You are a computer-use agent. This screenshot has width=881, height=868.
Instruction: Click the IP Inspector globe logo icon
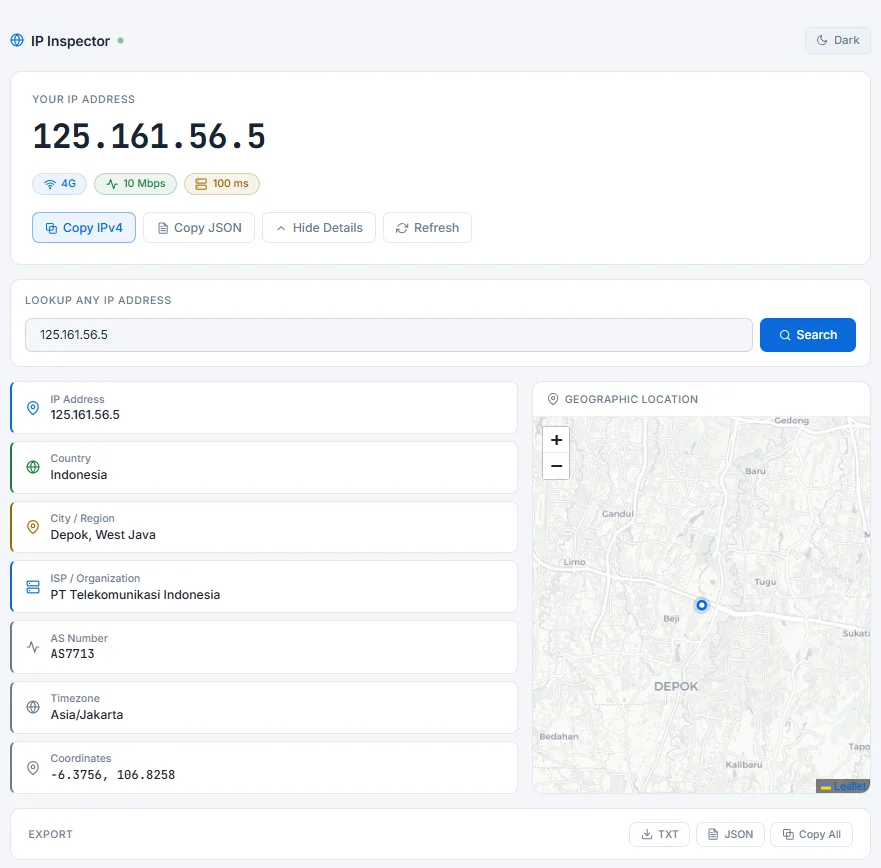point(17,40)
